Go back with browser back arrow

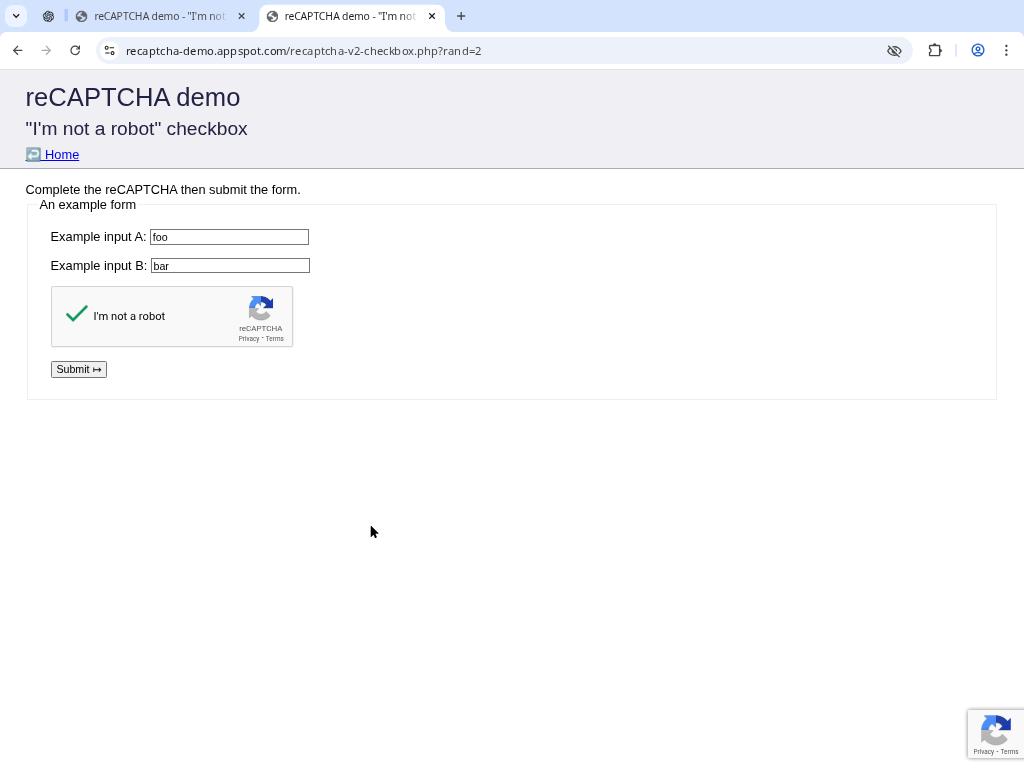[18, 50]
